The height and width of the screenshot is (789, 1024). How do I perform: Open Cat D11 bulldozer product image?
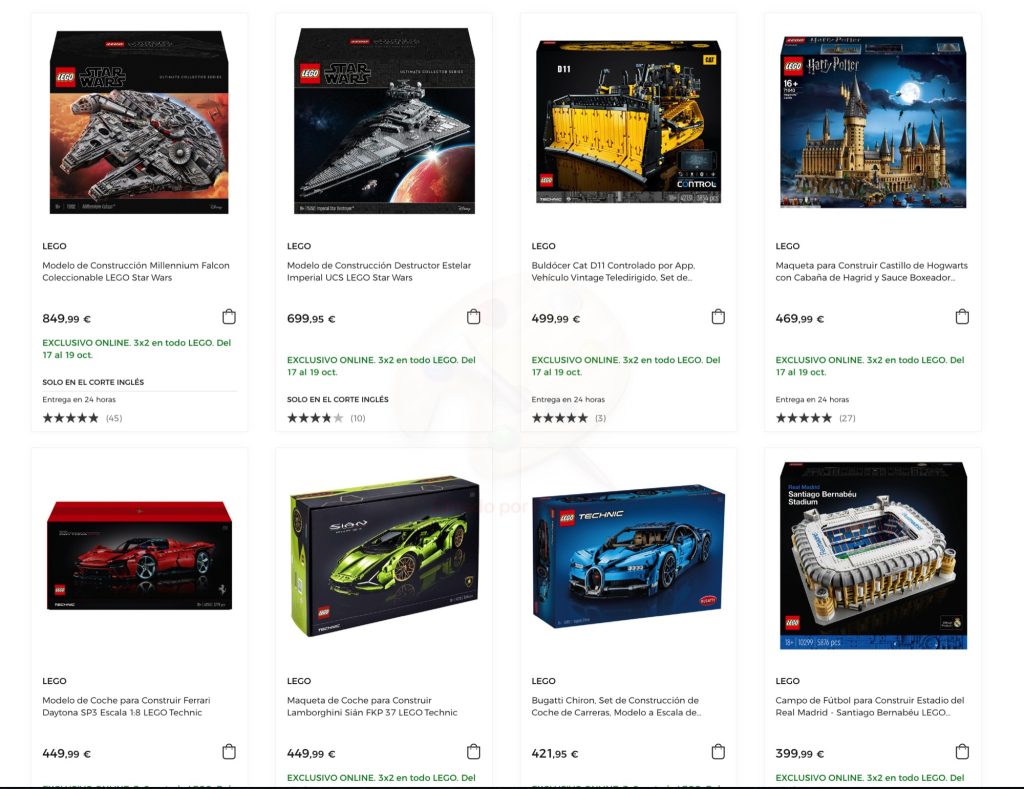pyautogui.click(x=628, y=122)
